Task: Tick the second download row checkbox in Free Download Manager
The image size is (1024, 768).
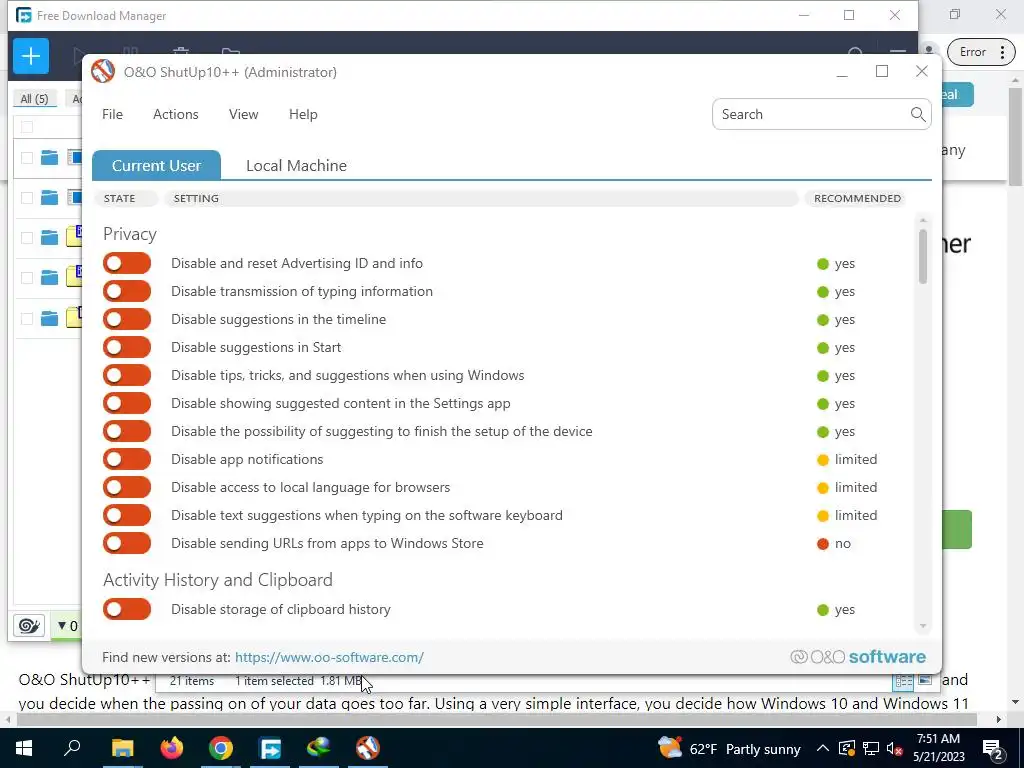Action: pos(27,198)
